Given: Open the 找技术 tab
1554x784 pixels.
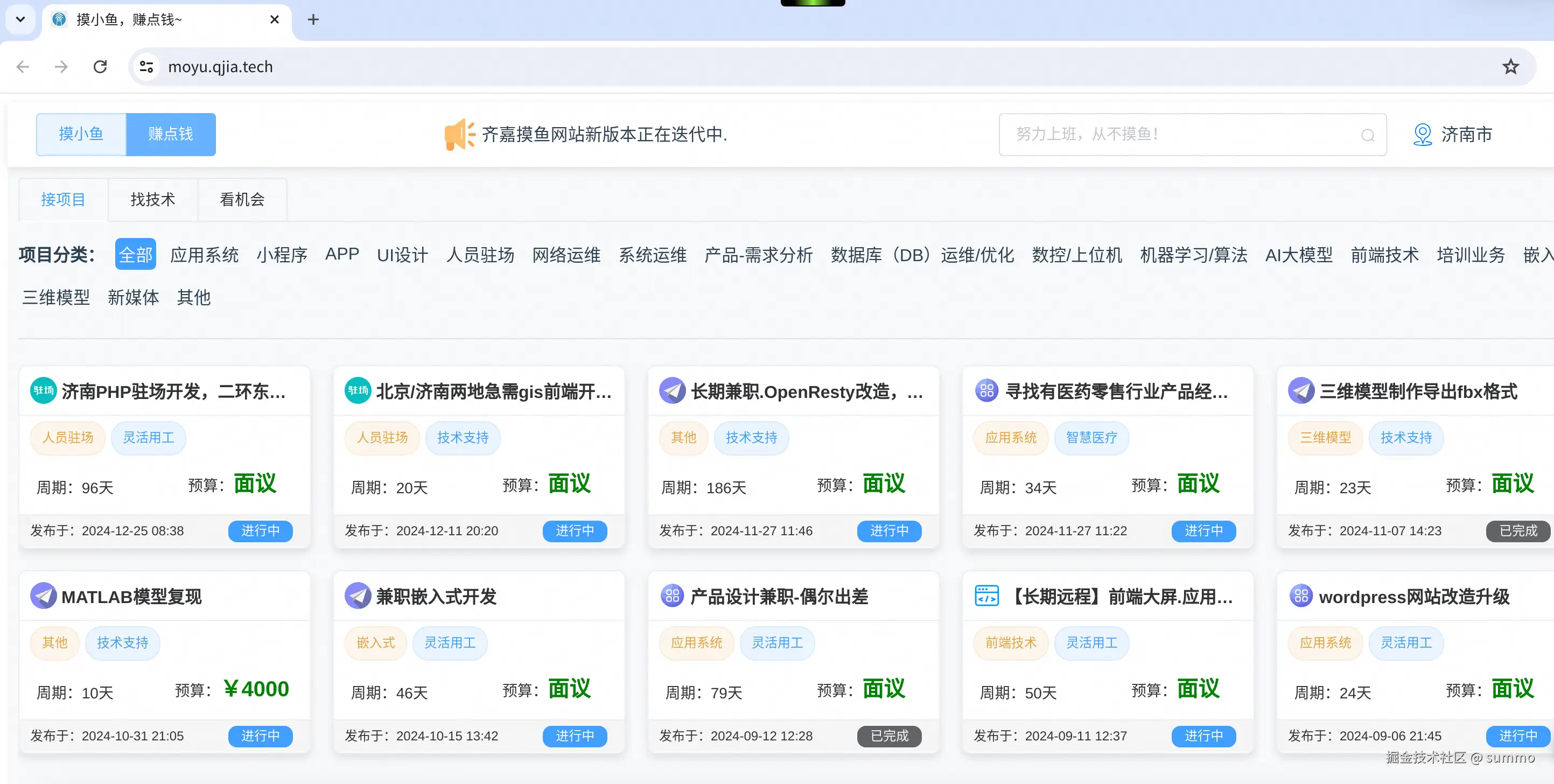Looking at the screenshot, I should pos(152,200).
